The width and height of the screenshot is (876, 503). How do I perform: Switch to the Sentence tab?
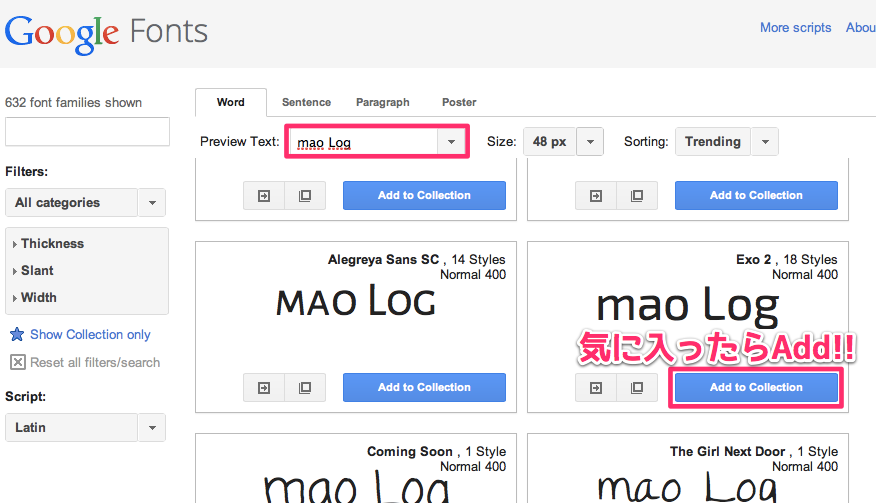click(306, 102)
